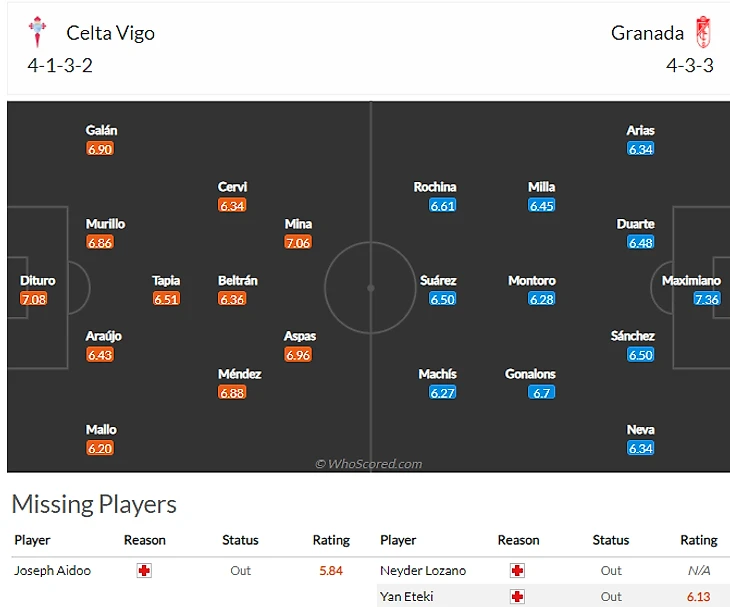Click the WhoScored.com watermark

click(368, 463)
